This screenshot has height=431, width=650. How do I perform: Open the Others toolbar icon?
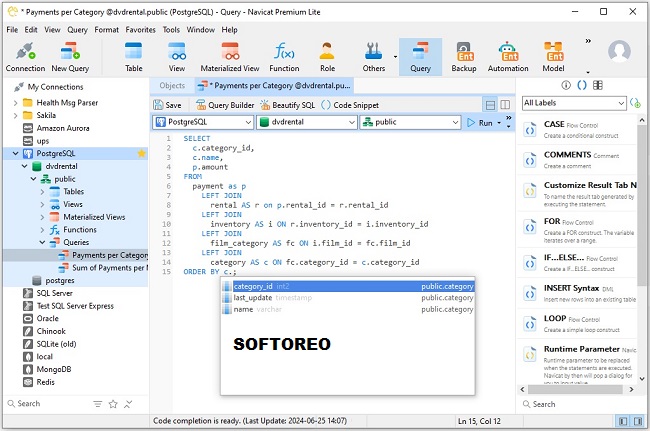[374, 57]
